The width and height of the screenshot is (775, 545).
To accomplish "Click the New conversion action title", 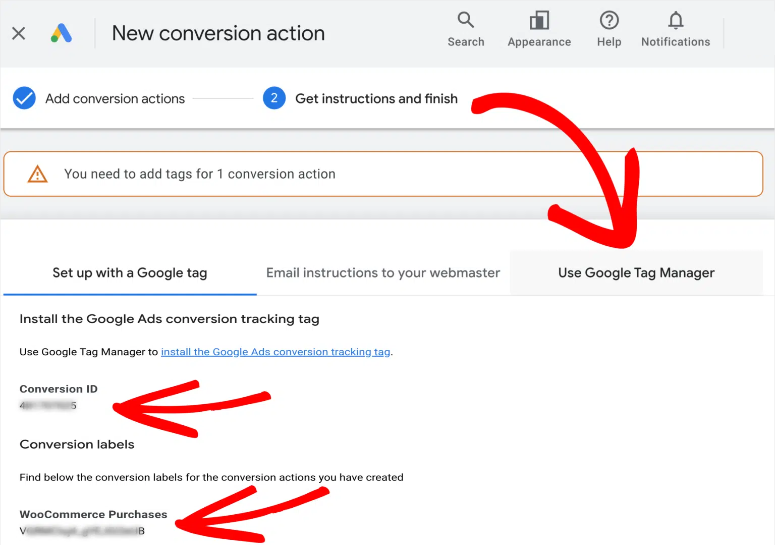I will pyautogui.click(x=218, y=34).
